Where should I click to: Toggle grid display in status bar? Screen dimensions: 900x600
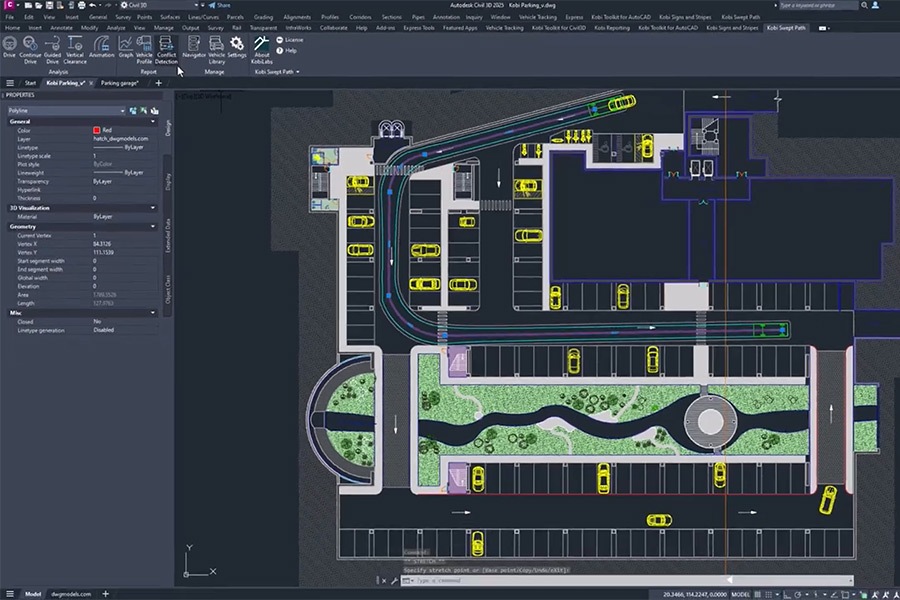pos(758,595)
